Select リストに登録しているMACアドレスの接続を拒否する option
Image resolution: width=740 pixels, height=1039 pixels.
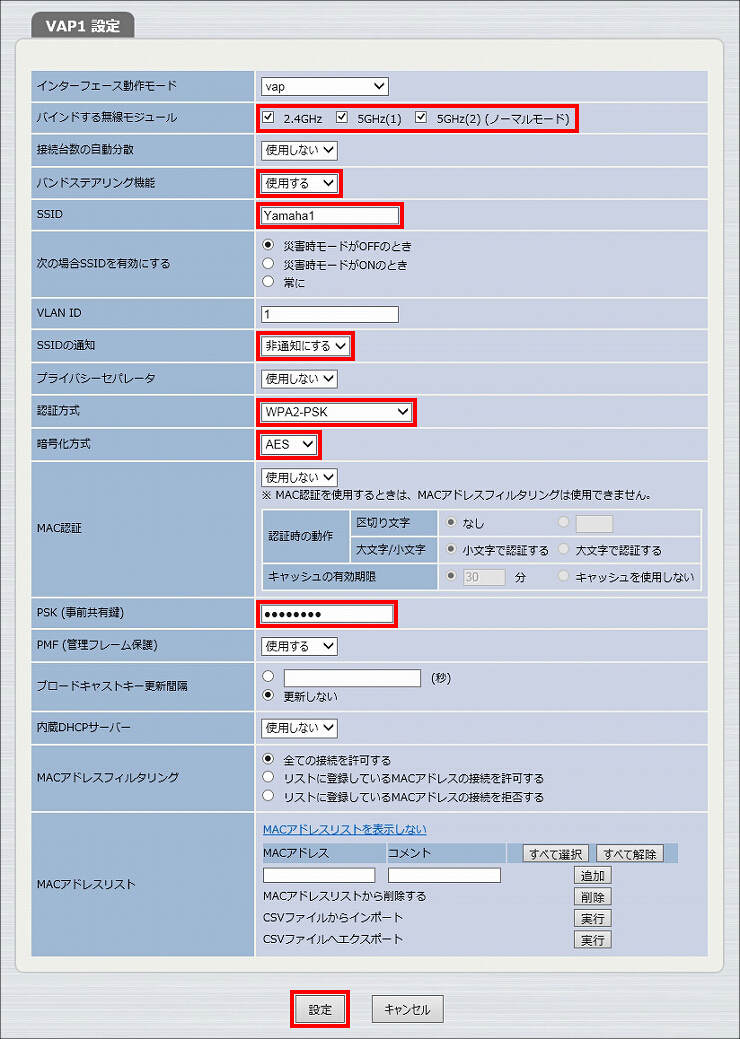coord(268,796)
